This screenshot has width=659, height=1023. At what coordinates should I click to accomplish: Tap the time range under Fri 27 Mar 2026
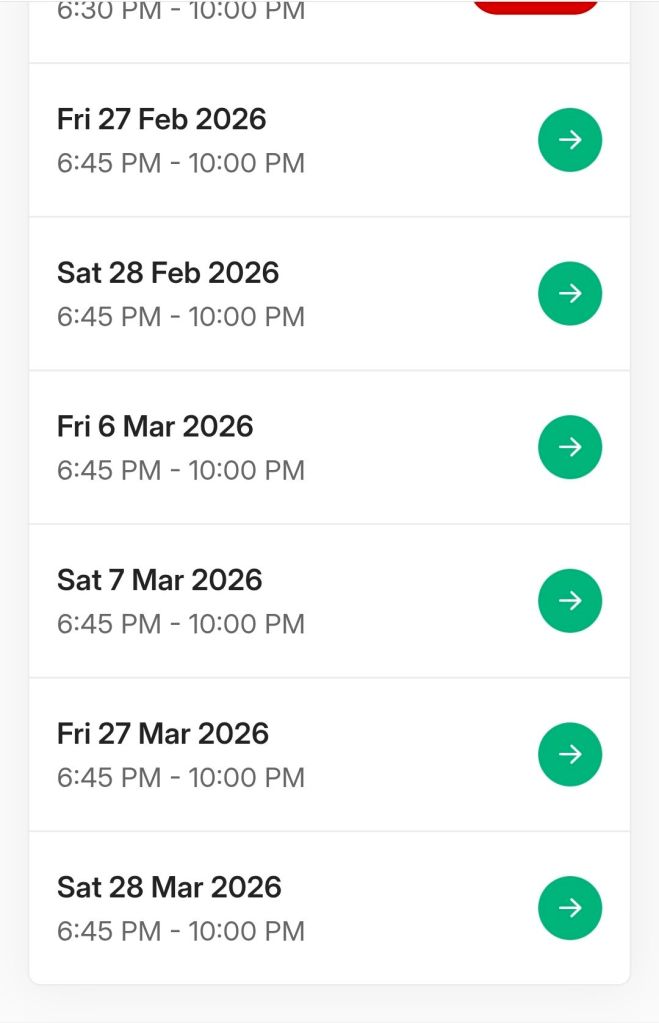click(181, 777)
